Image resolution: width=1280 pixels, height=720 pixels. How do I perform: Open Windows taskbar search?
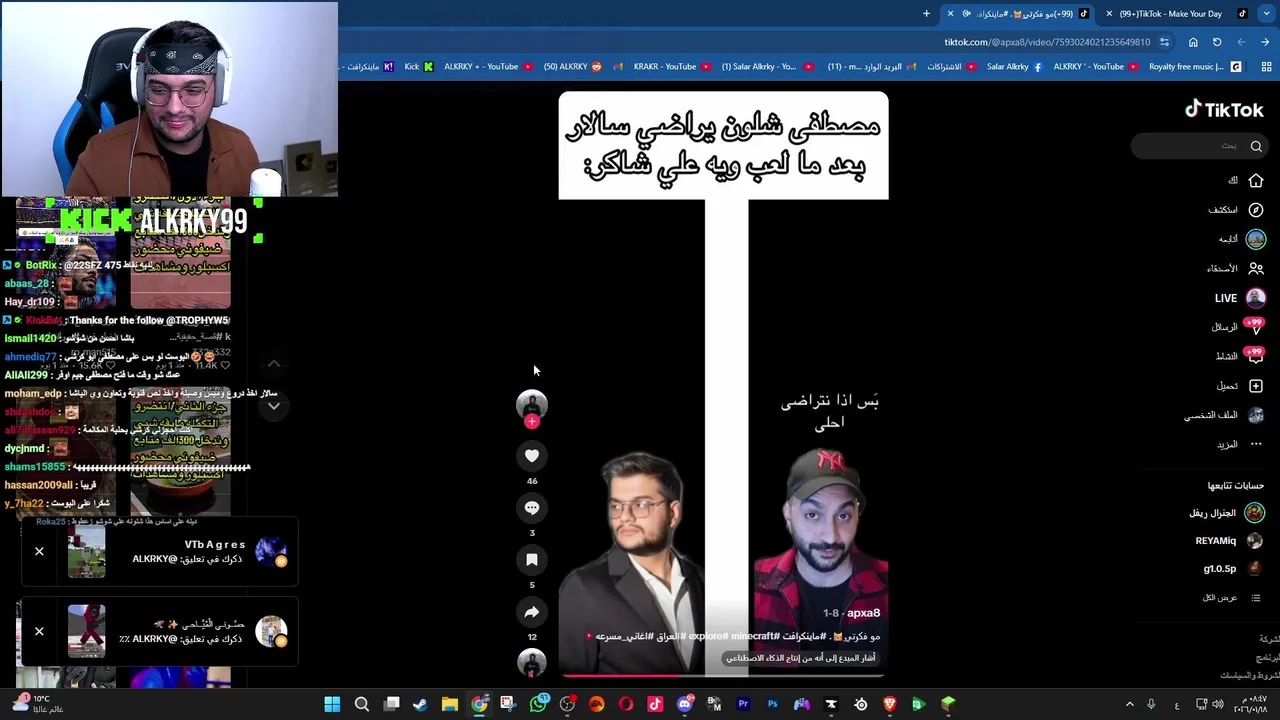[x=362, y=704]
